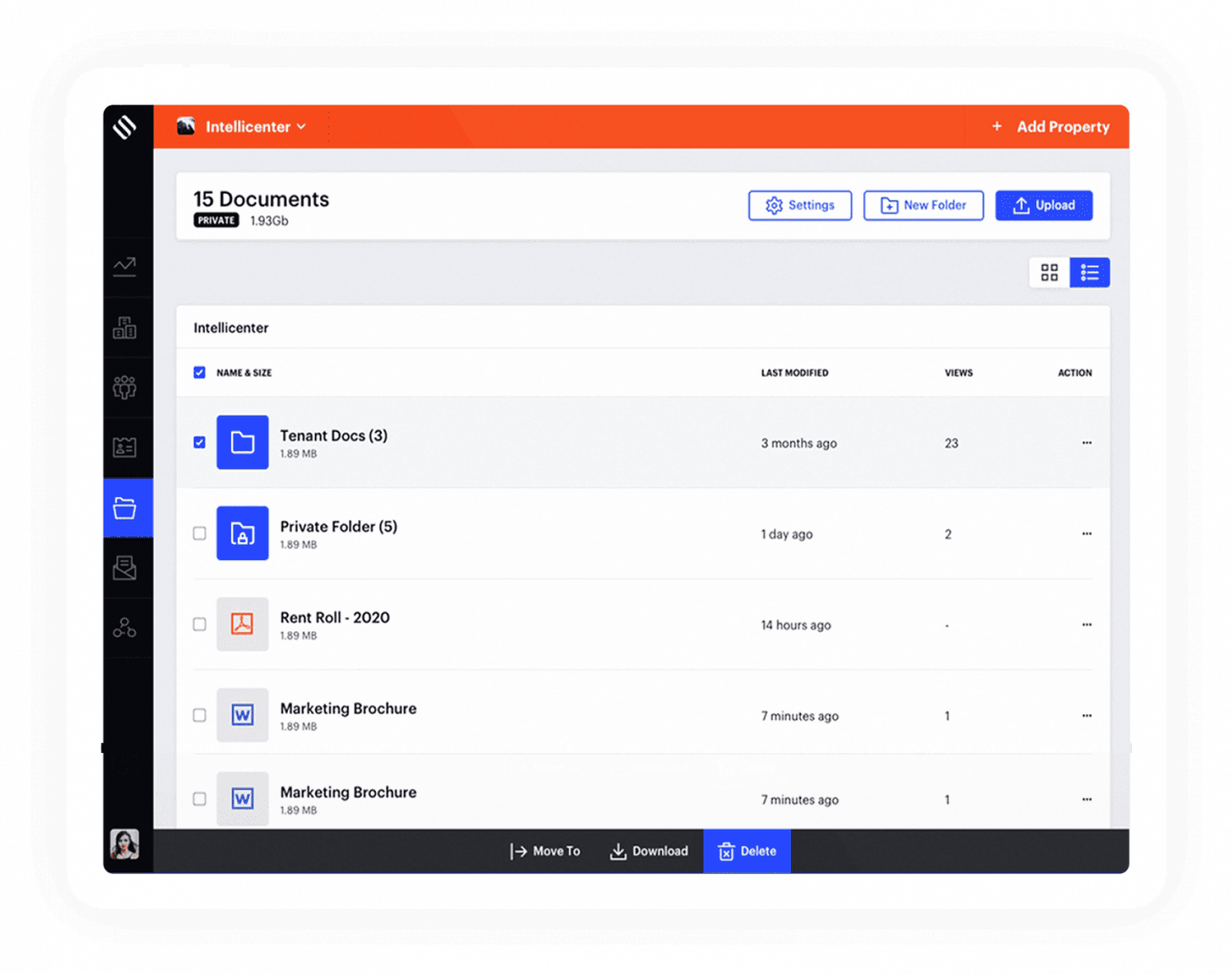Open Tenant Docs (3) folder name
Viewport: 1232px width, 974px height.
334,436
